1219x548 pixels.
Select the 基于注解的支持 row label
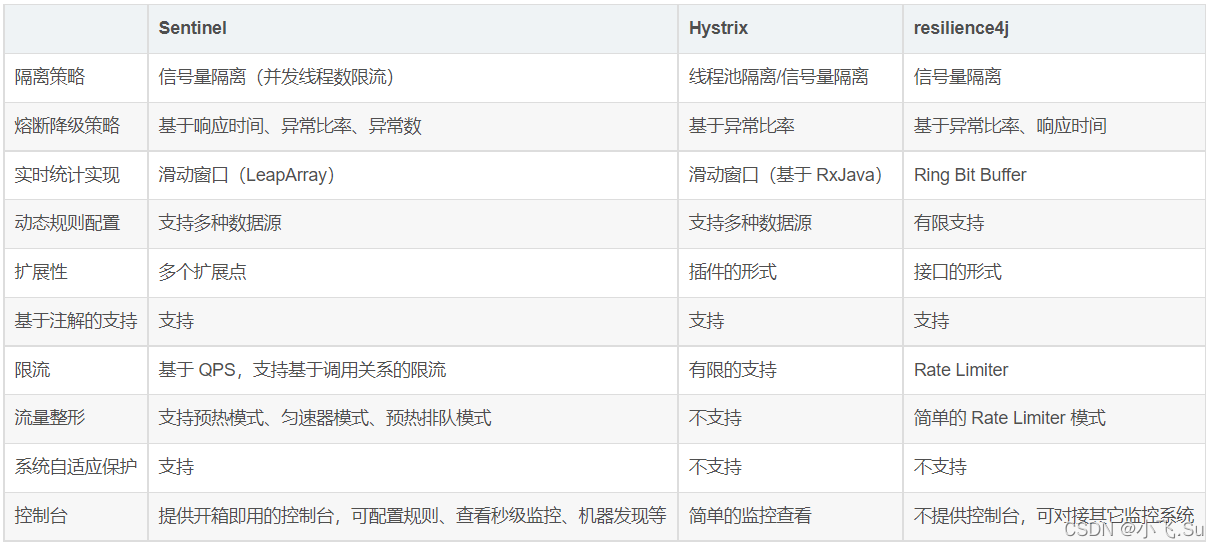click(76, 321)
